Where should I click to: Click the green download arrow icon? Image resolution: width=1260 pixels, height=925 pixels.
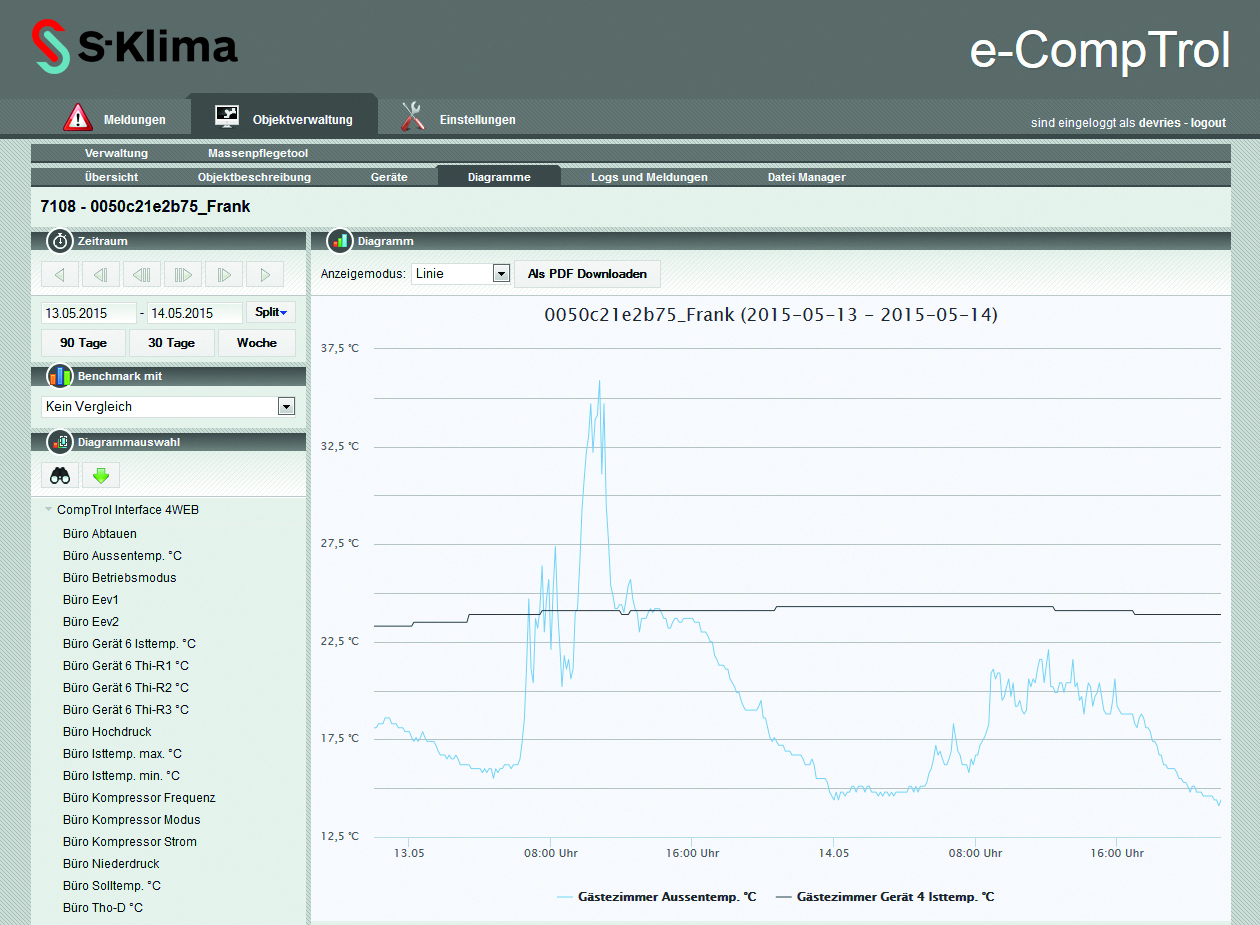100,476
